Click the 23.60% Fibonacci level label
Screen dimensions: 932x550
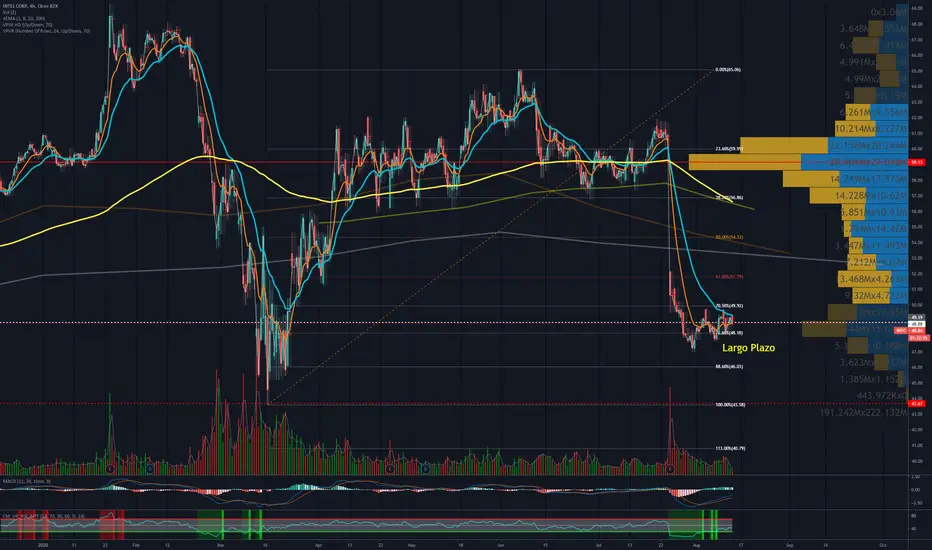[x=729, y=149]
